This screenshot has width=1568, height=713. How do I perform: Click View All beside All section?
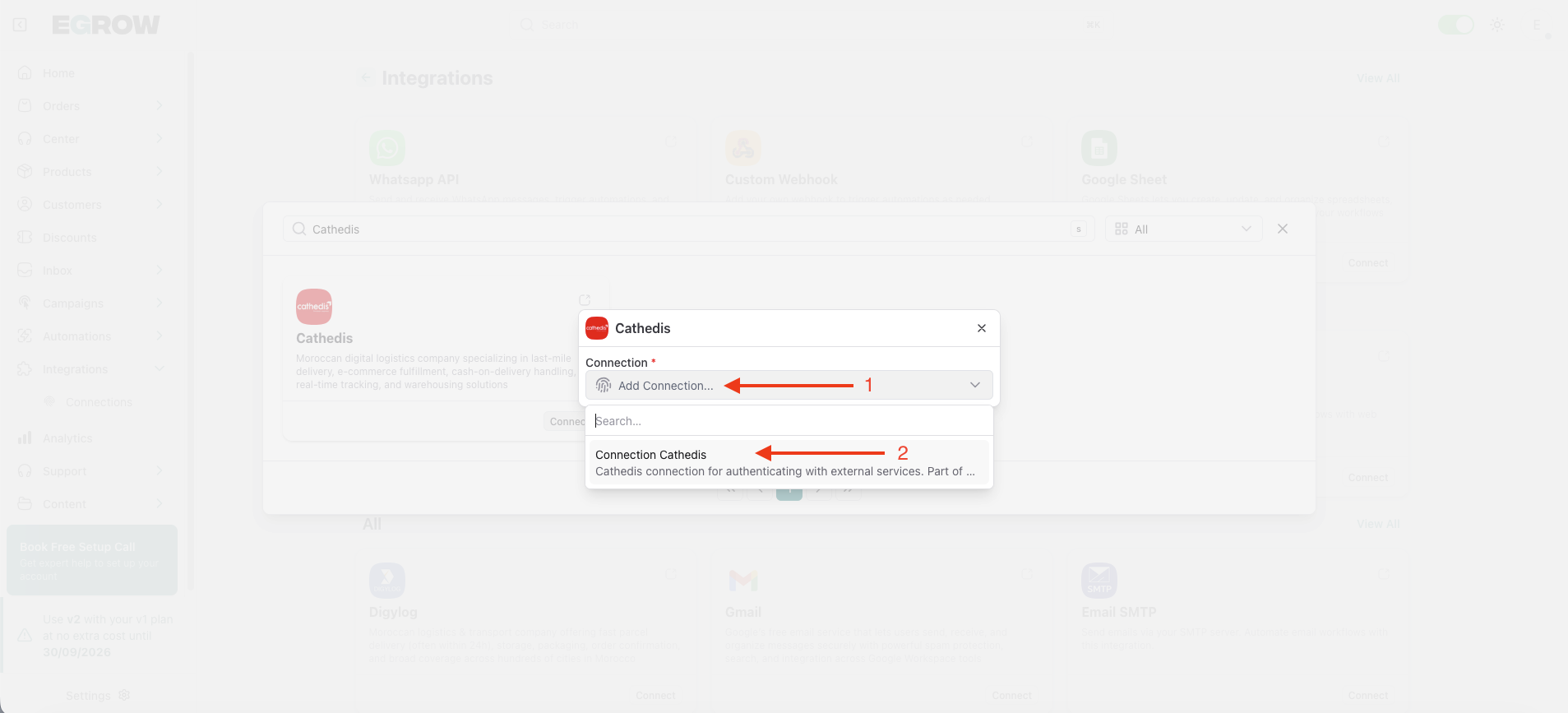tap(1378, 525)
